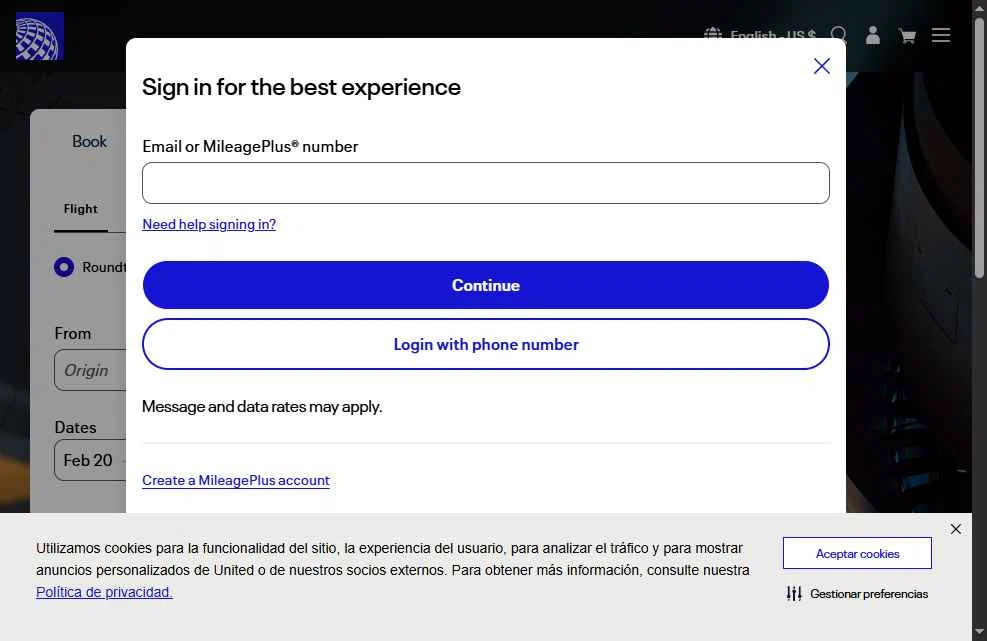Open Create a MileagePlus account link
This screenshot has height=641, width=987.
tap(236, 480)
